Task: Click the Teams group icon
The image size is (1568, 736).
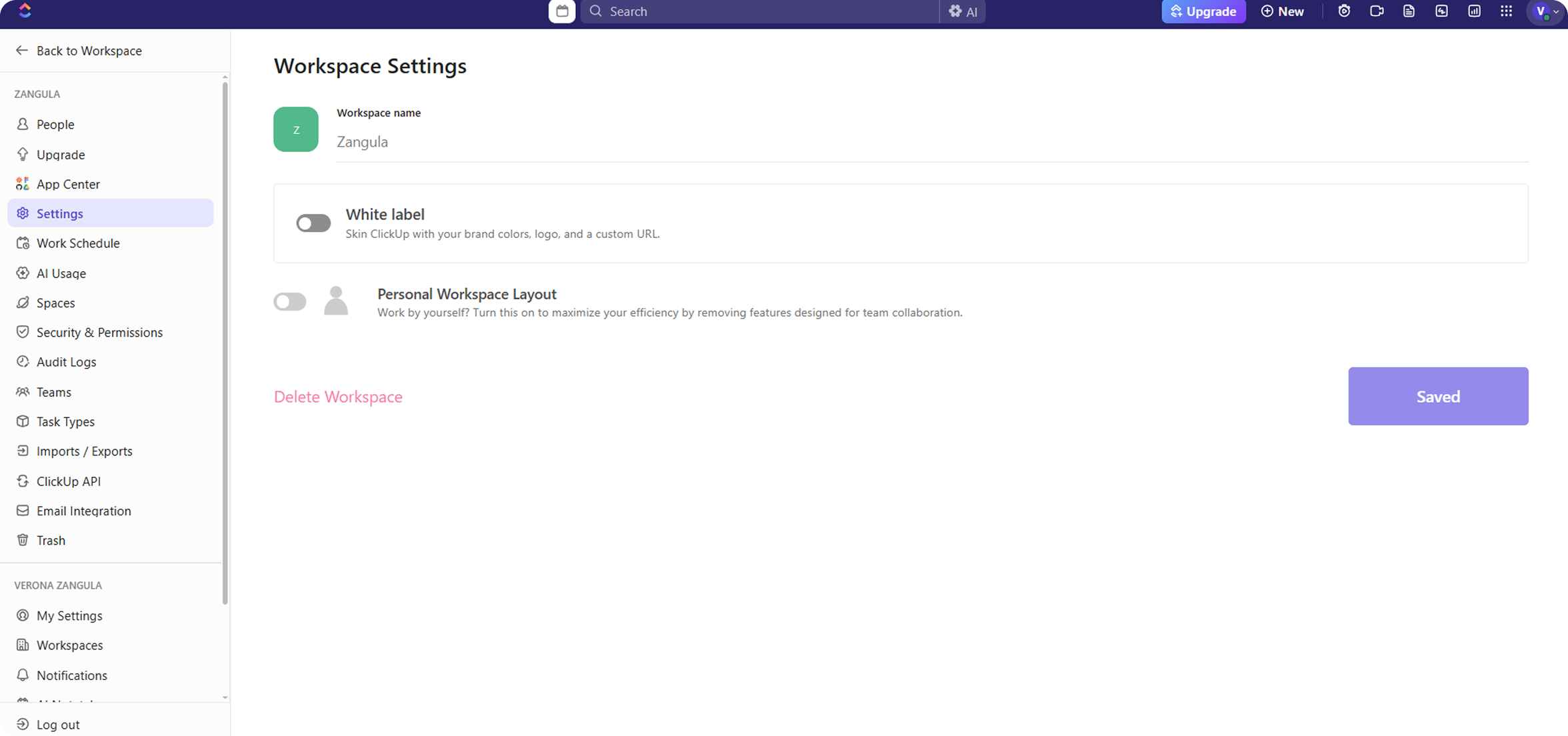Action: pos(23,391)
